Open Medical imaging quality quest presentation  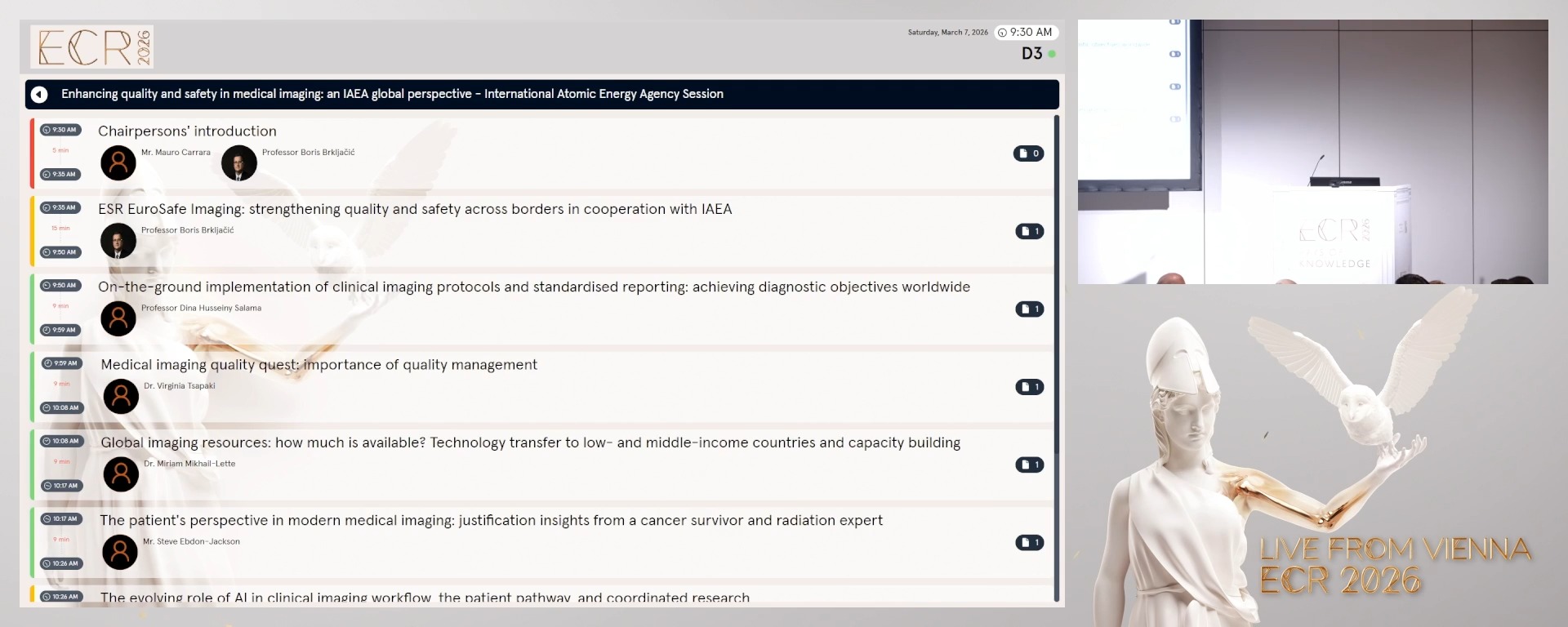pyautogui.click(x=318, y=365)
